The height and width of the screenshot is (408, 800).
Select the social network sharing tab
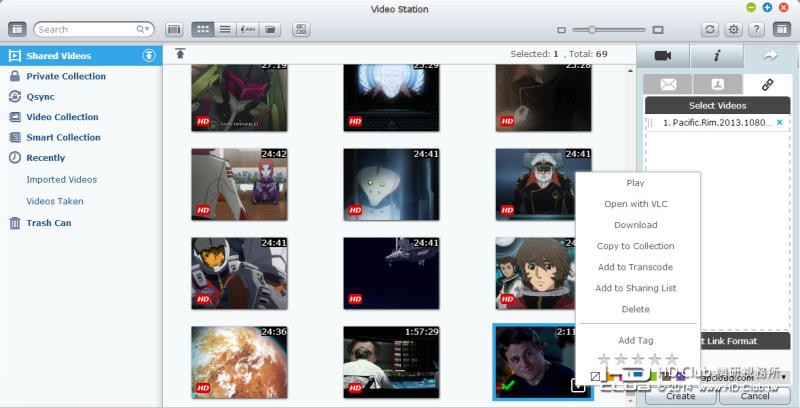(717, 84)
